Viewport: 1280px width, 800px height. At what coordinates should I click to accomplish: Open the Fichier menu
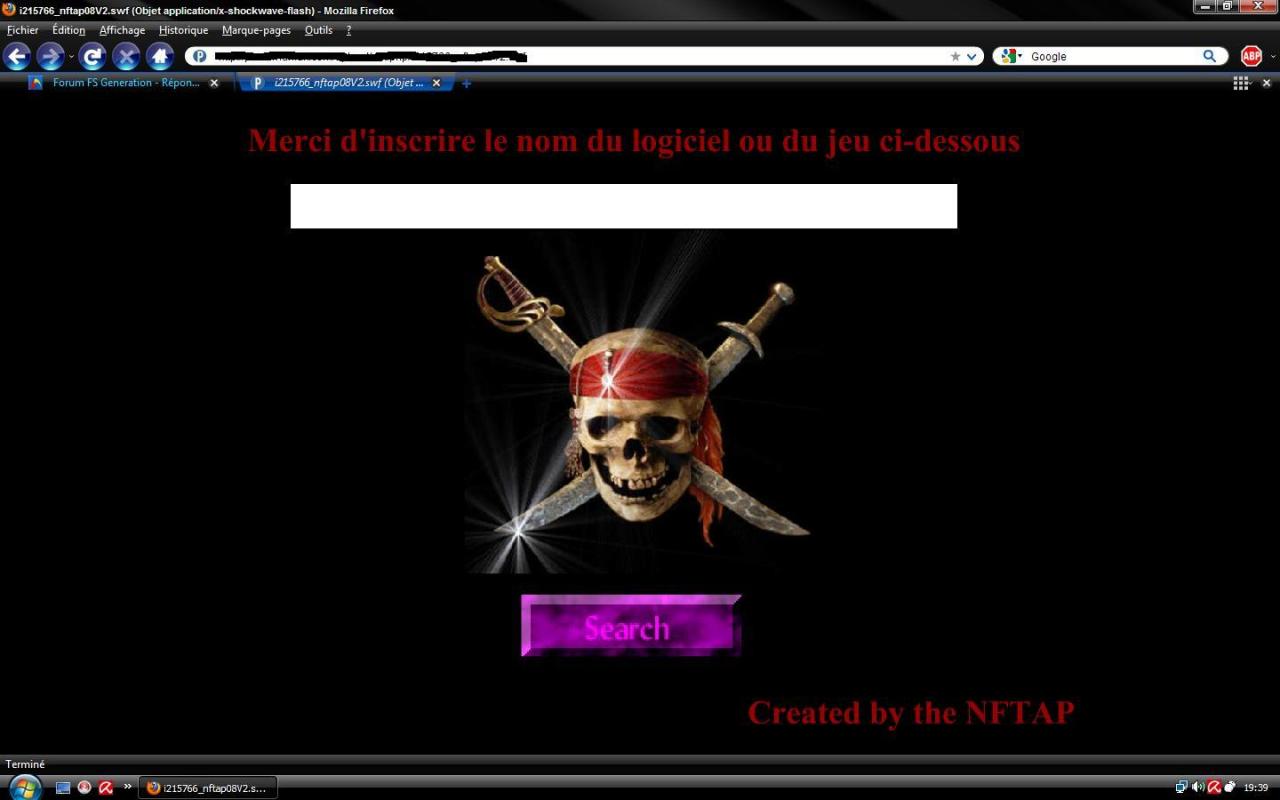coord(22,30)
